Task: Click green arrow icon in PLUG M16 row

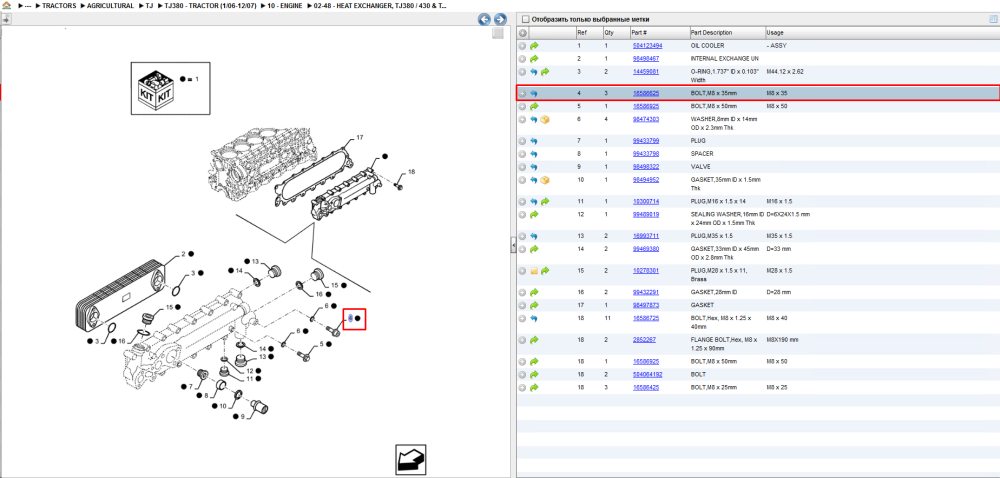Action: [x=545, y=202]
